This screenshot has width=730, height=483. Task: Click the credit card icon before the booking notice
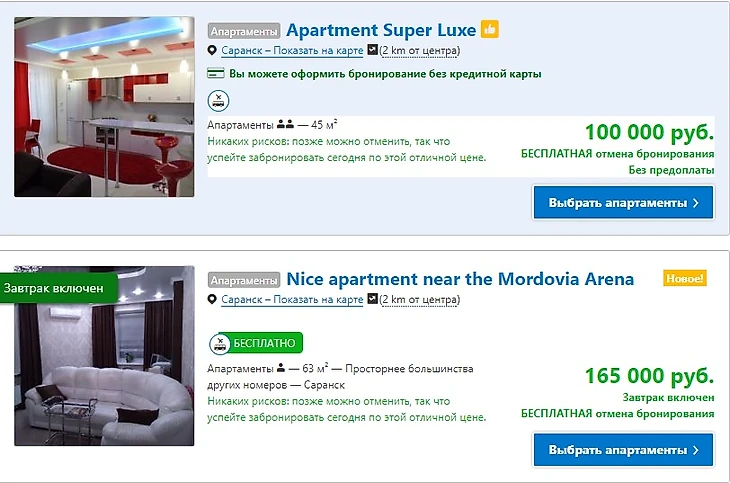[x=216, y=73]
